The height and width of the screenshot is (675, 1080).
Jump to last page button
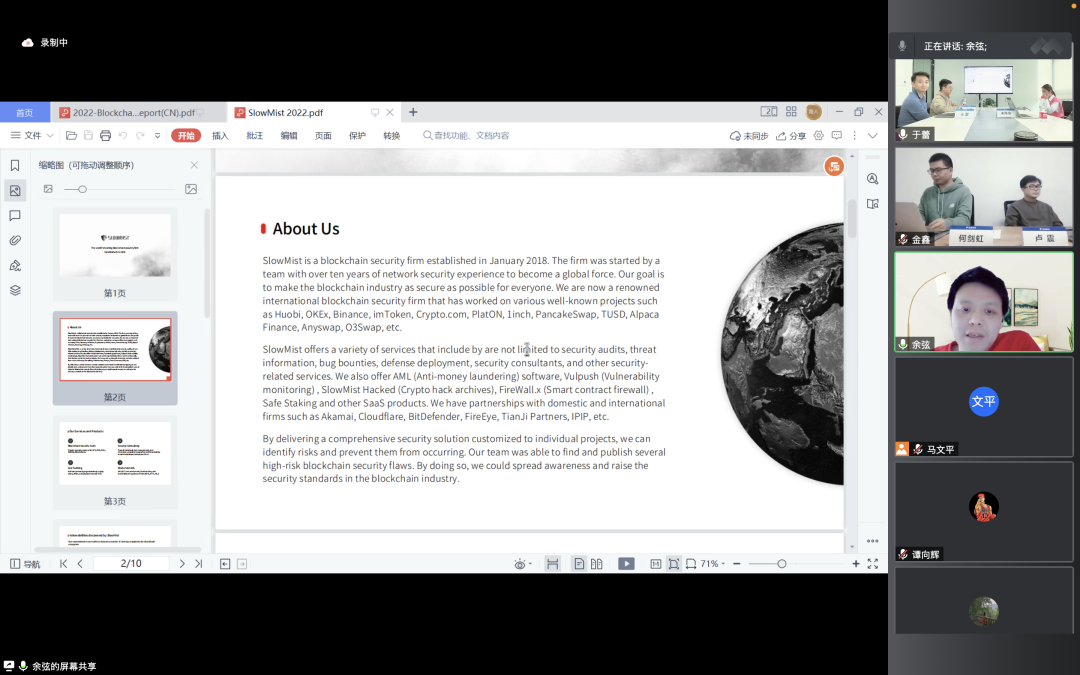(x=198, y=563)
